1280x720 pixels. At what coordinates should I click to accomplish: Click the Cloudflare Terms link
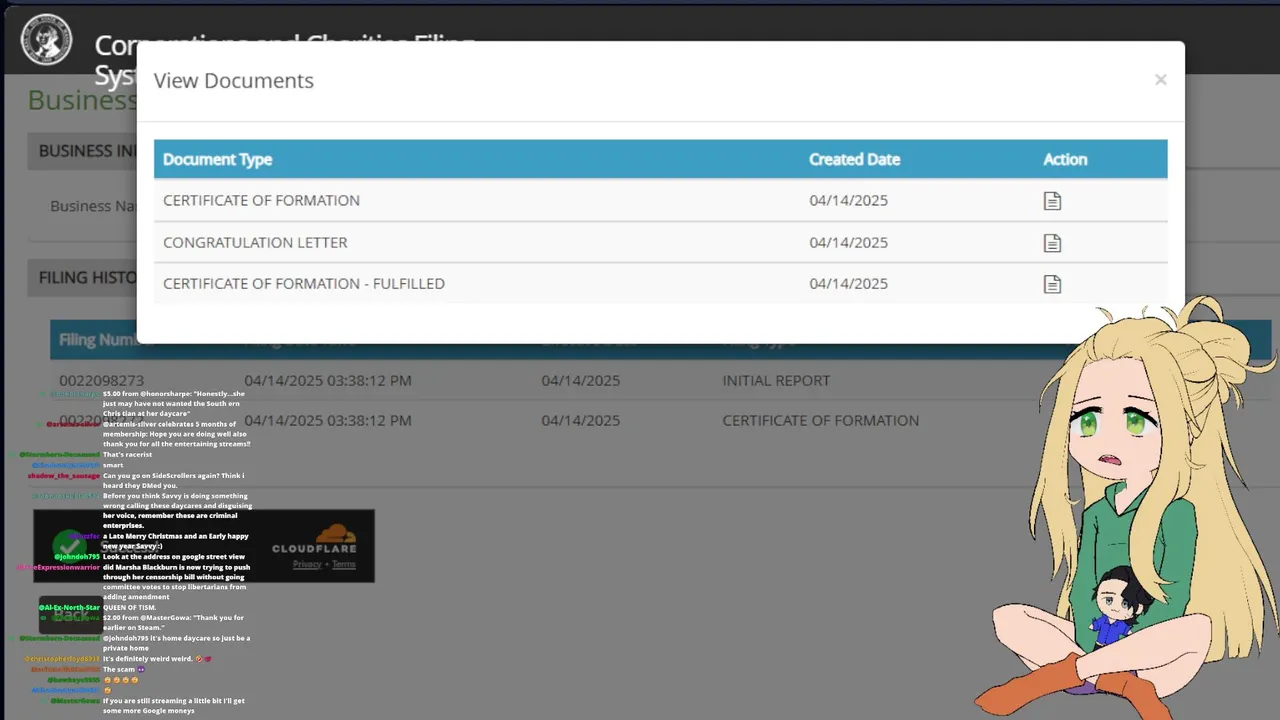pos(343,564)
